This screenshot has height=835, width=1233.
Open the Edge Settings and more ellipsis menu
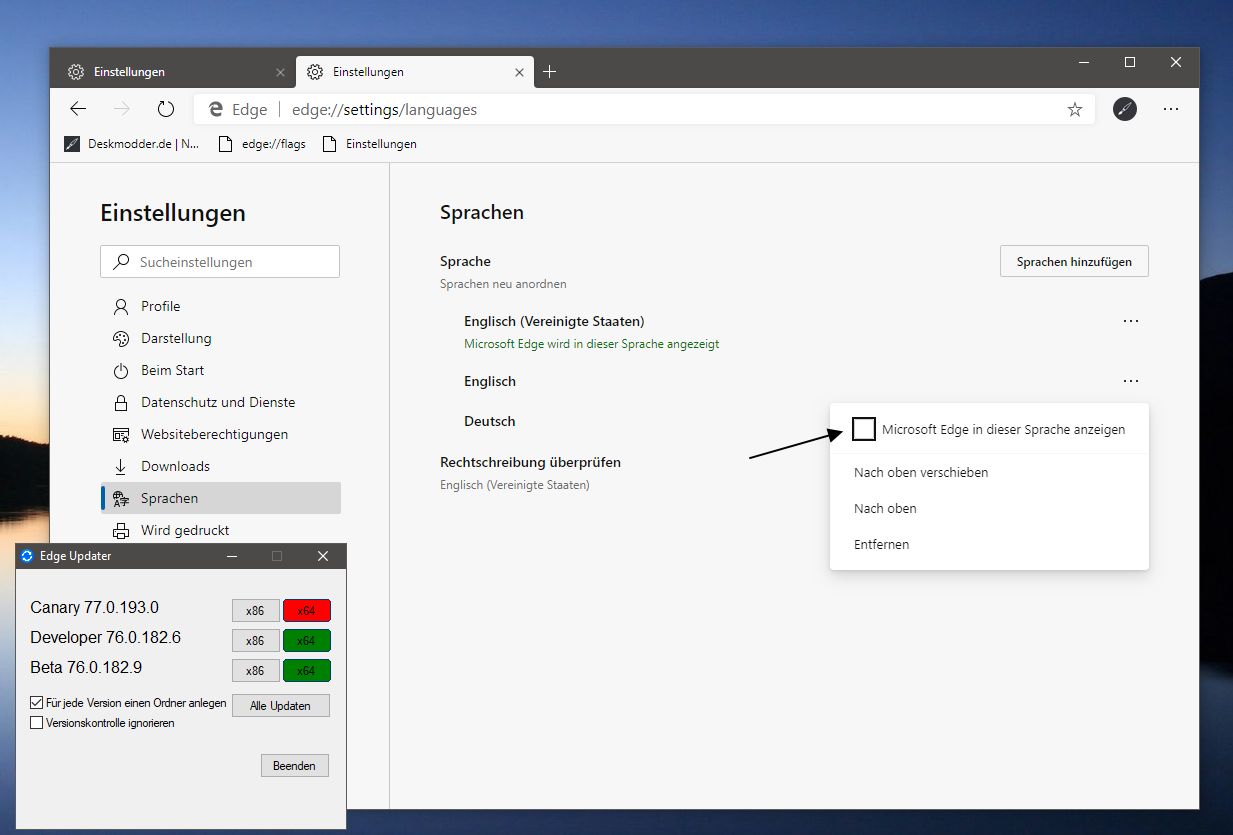(1171, 110)
